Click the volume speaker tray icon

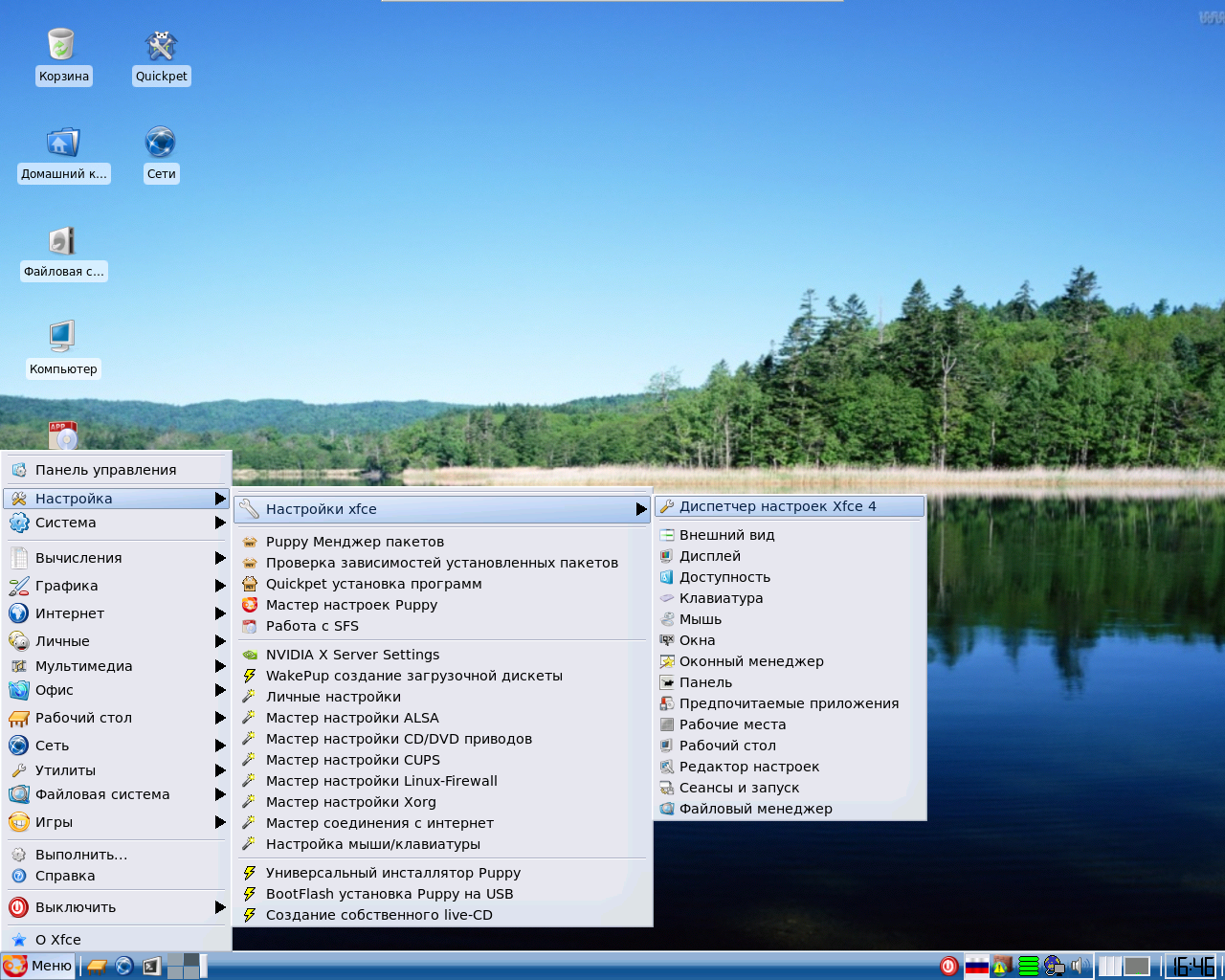tap(1079, 966)
